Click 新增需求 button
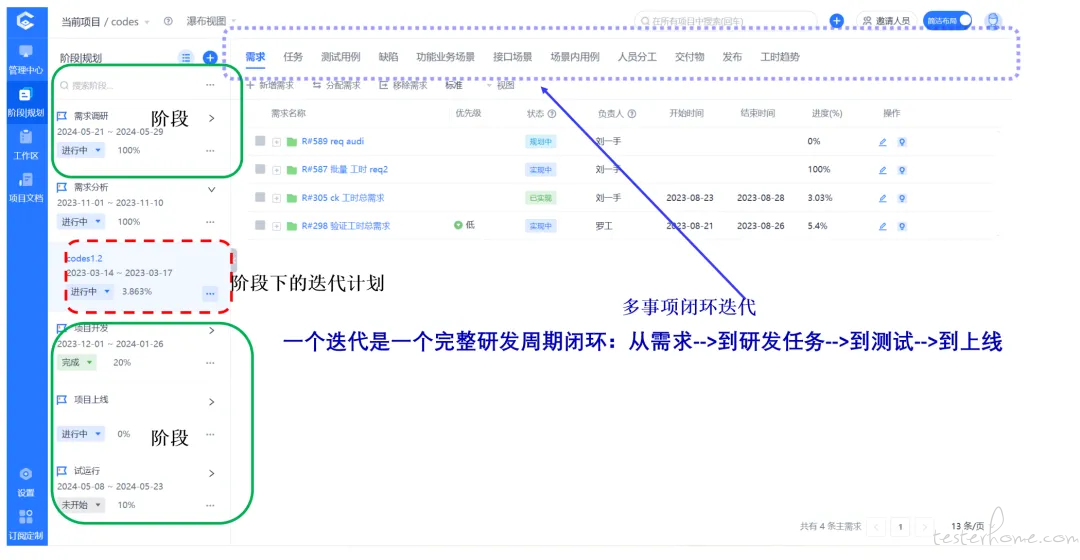Viewport: 1080px width, 560px height. (x=270, y=85)
